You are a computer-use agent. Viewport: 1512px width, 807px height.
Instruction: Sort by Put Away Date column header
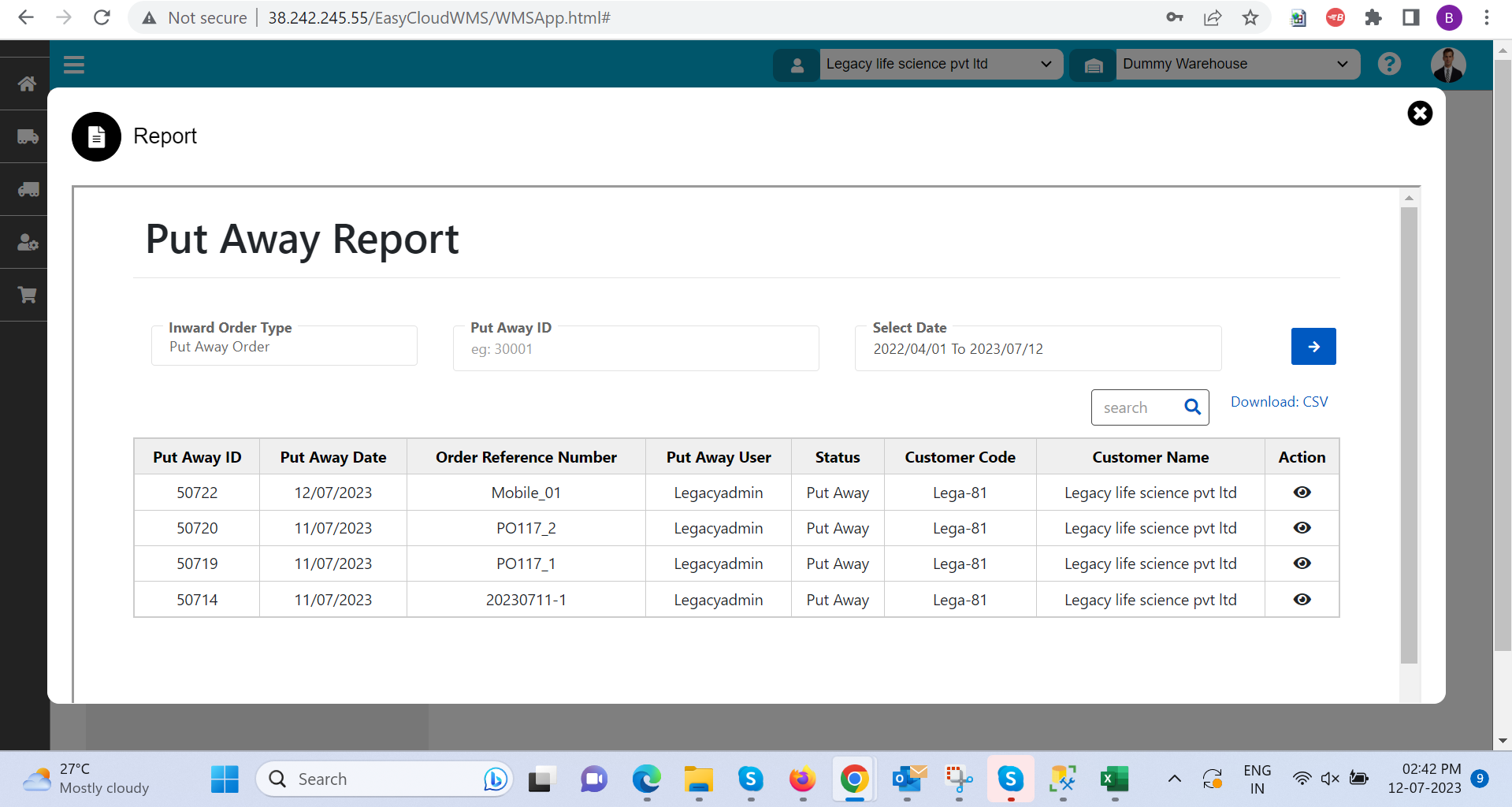[x=332, y=457]
